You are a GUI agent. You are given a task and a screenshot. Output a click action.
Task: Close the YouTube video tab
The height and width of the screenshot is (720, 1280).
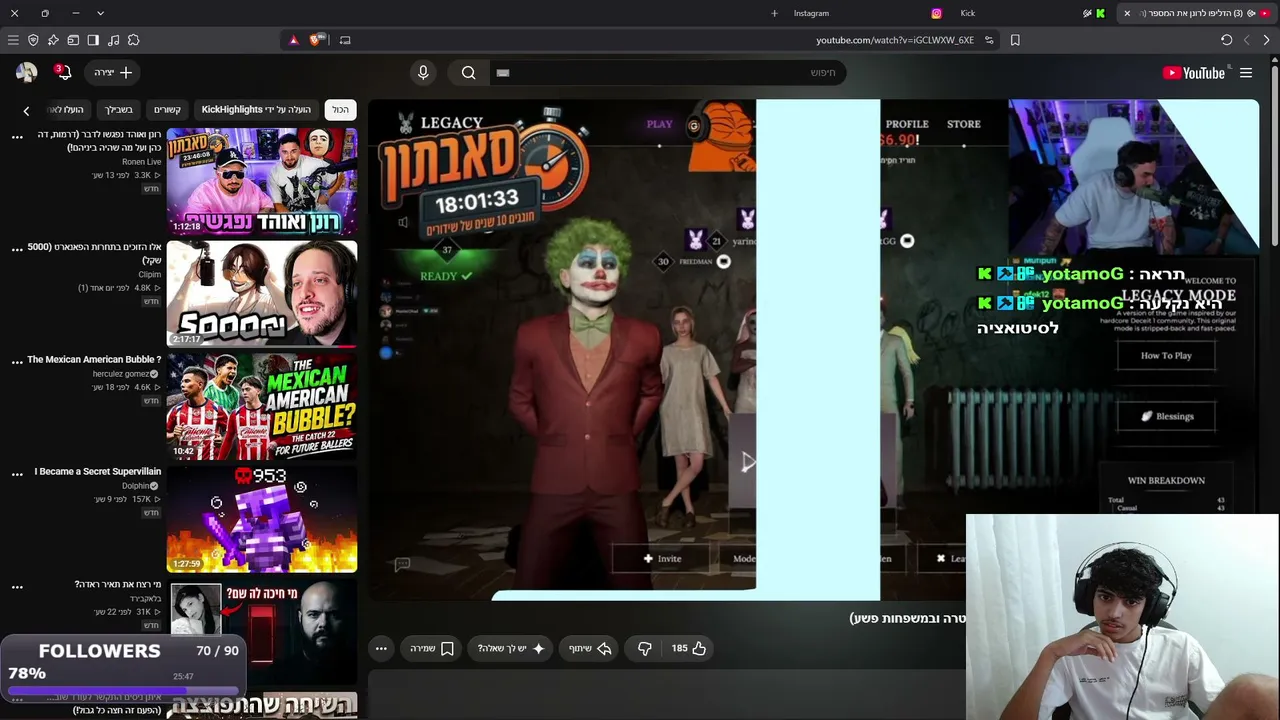pyautogui.click(x=1127, y=13)
